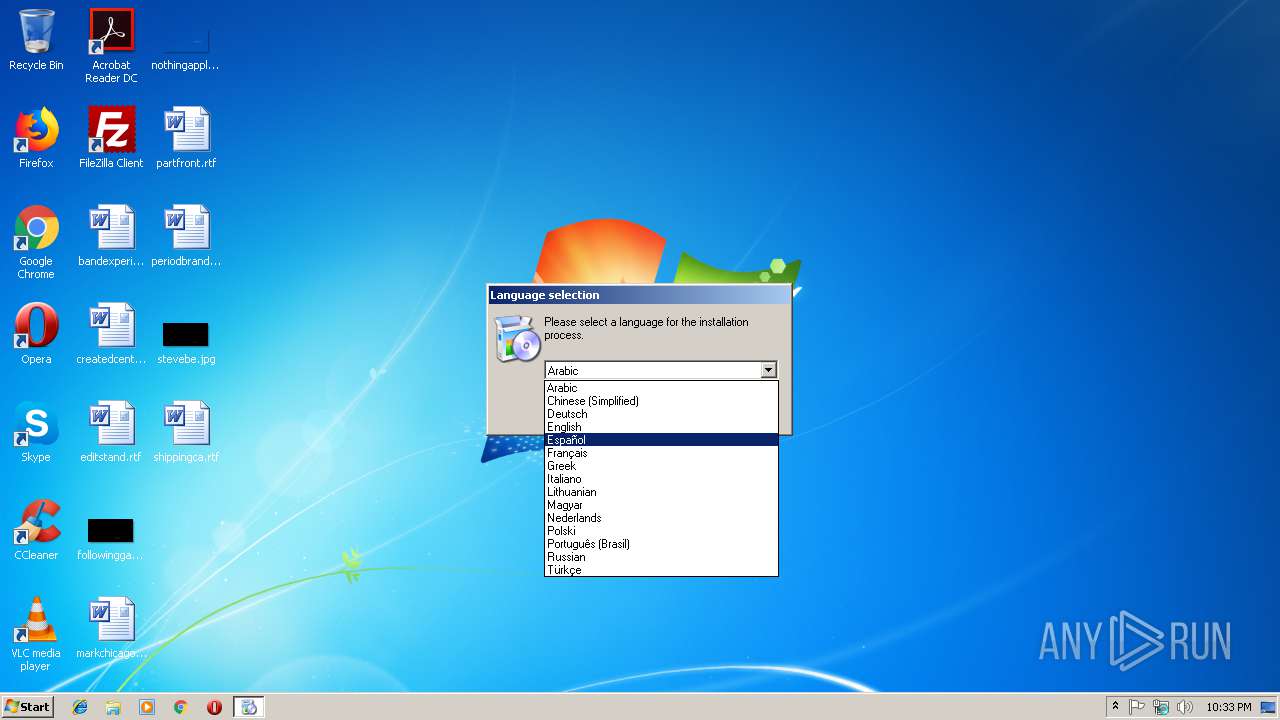
Task: Select followingga desktop file
Action: 111,538
